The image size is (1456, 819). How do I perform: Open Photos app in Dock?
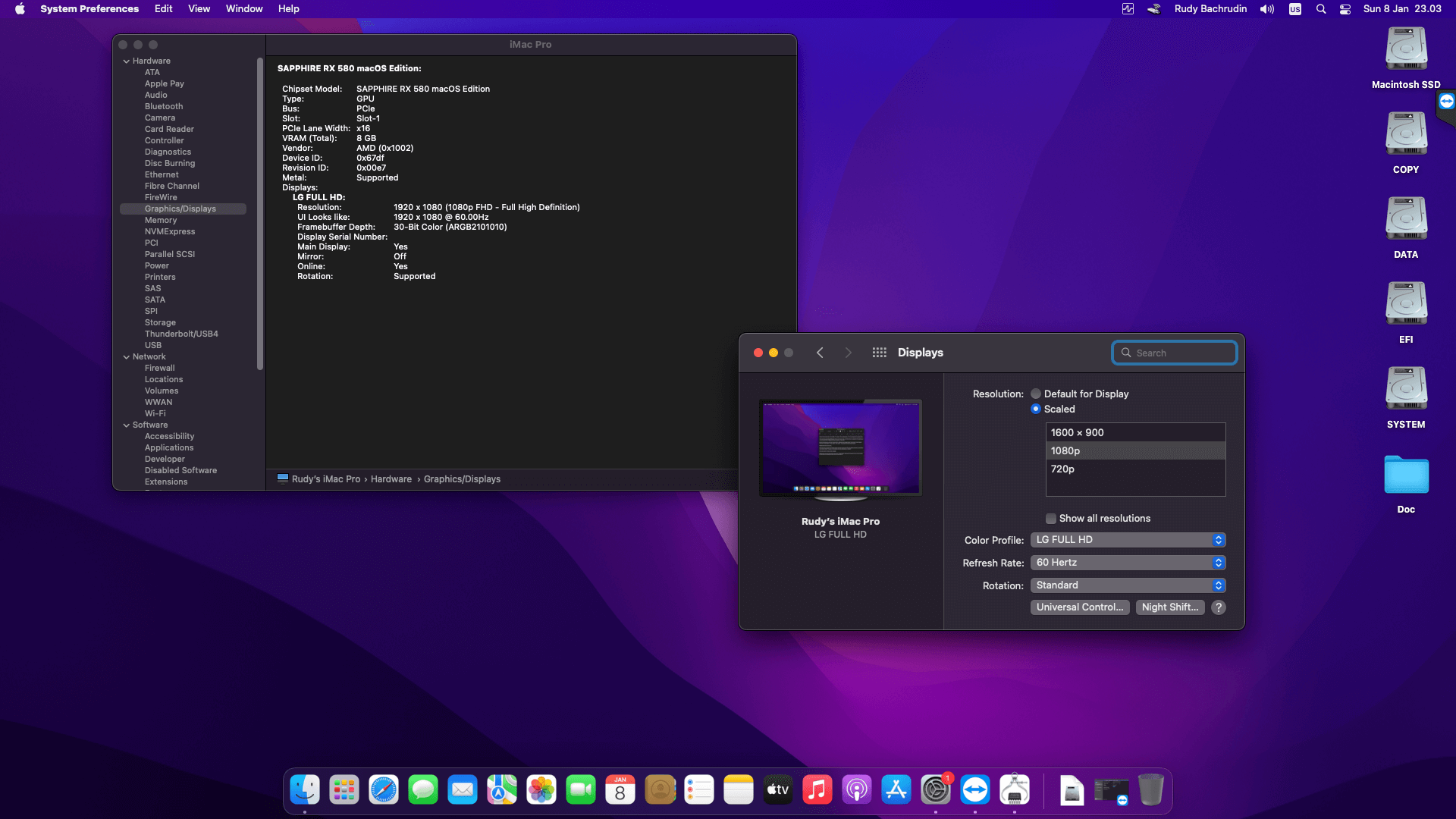[541, 790]
